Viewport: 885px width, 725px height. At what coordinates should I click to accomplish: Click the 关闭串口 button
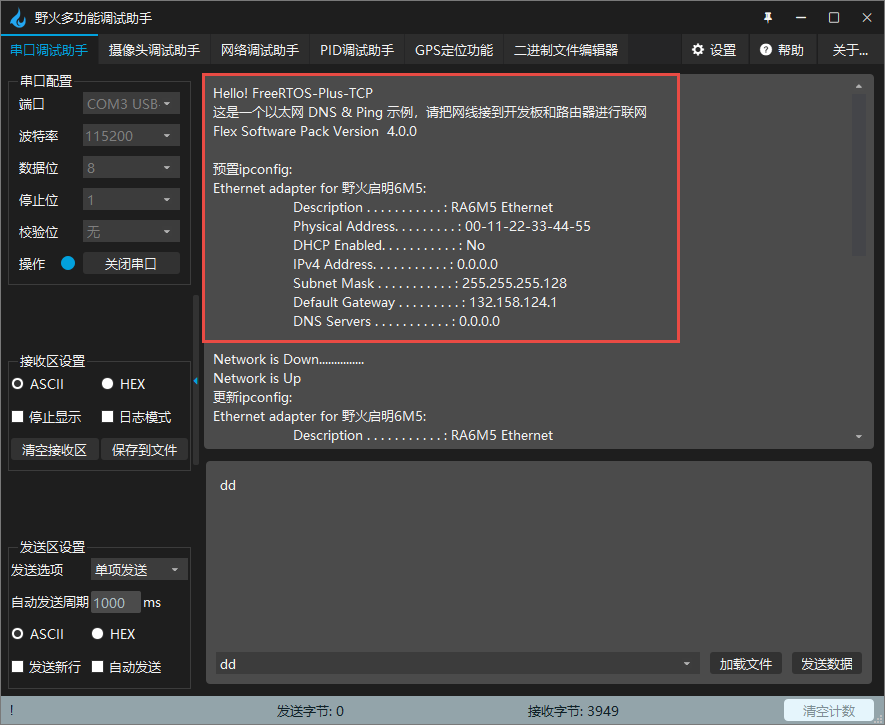pyautogui.click(x=131, y=263)
